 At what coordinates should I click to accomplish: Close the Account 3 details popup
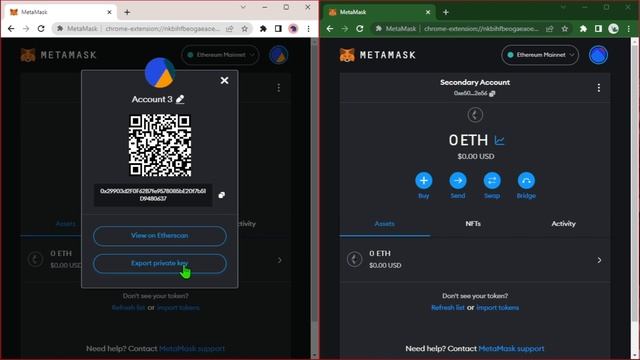(224, 80)
